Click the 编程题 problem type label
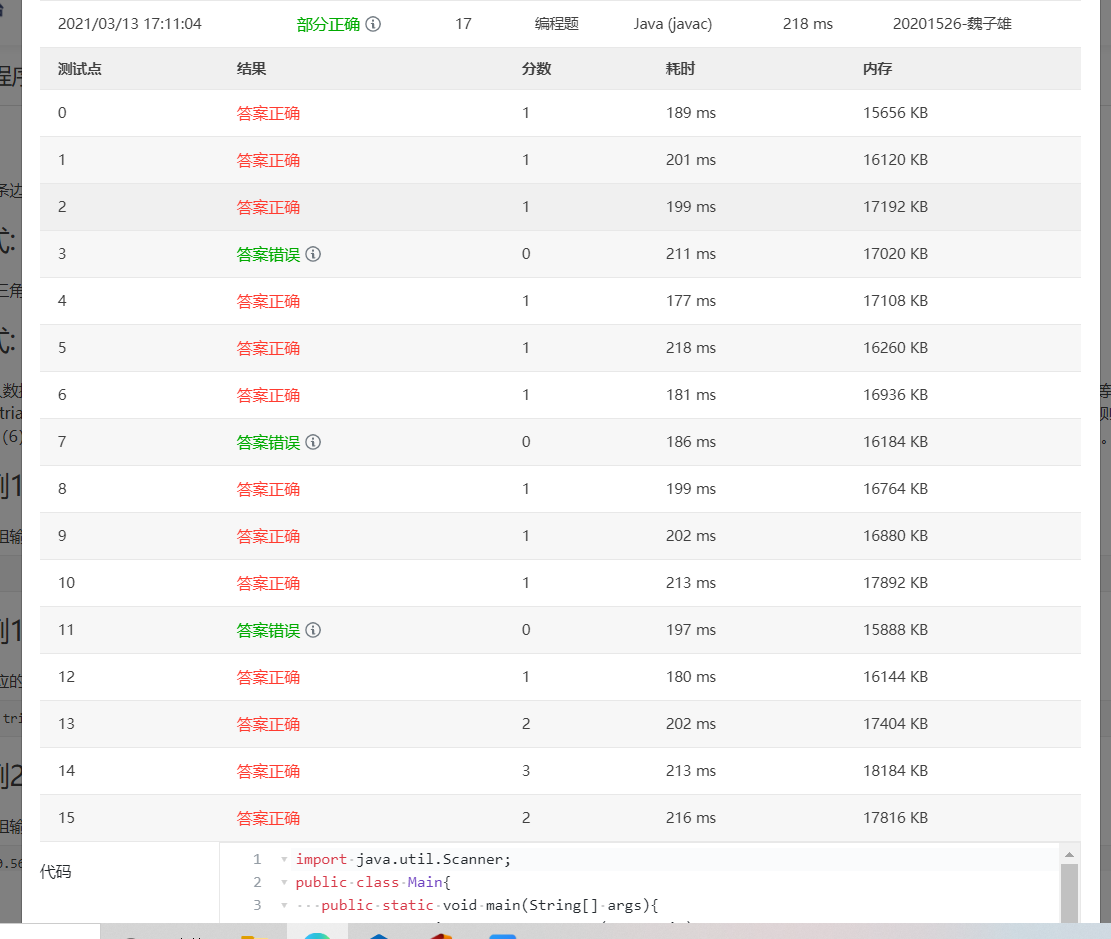 (x=557, y=24)
